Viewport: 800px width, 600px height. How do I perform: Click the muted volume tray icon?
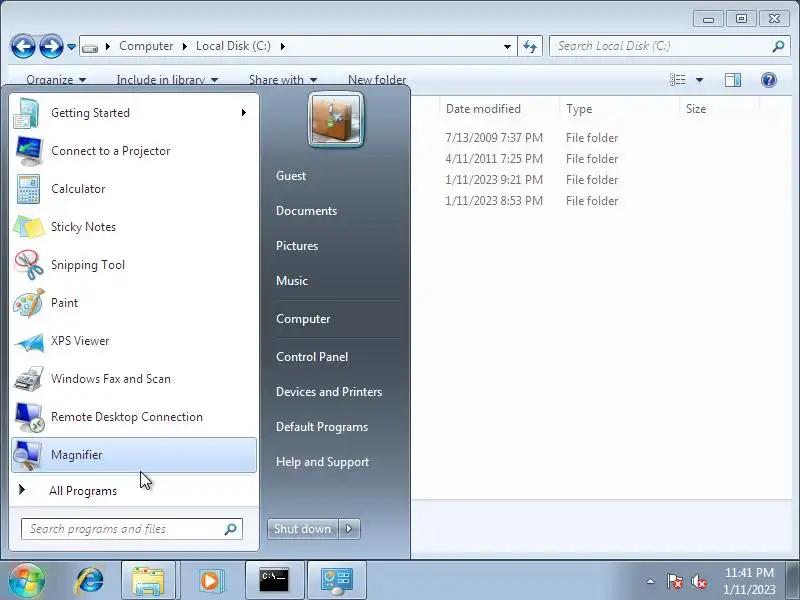point(699,581)
